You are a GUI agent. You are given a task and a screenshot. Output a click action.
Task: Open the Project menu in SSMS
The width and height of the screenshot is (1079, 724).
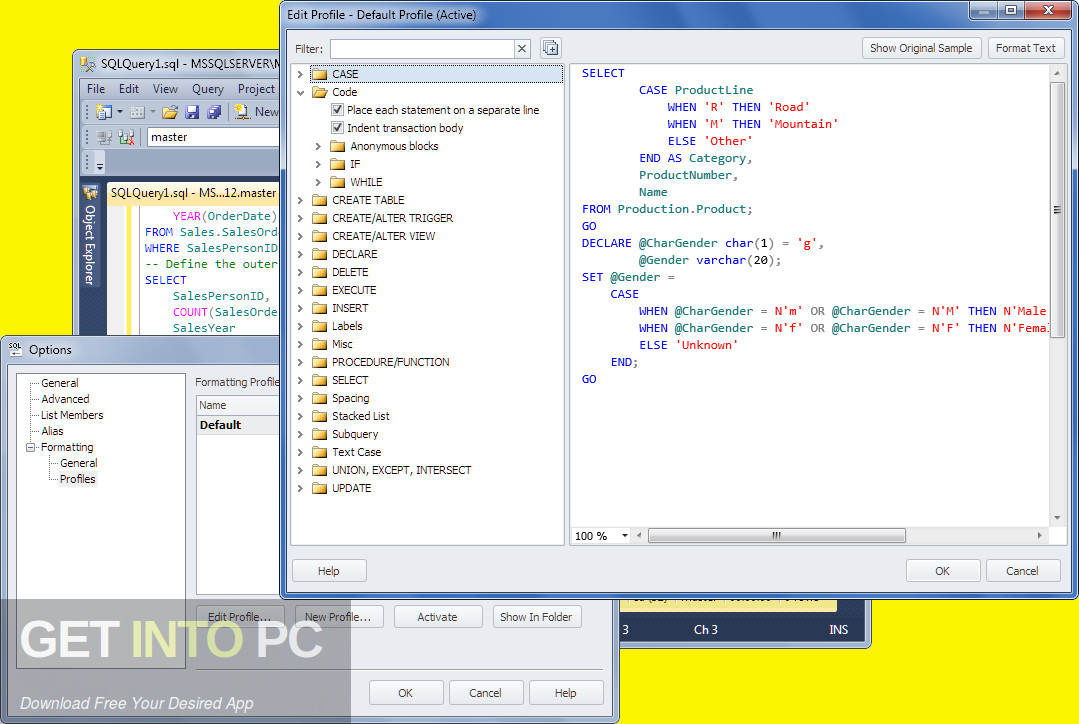point(256,89)
